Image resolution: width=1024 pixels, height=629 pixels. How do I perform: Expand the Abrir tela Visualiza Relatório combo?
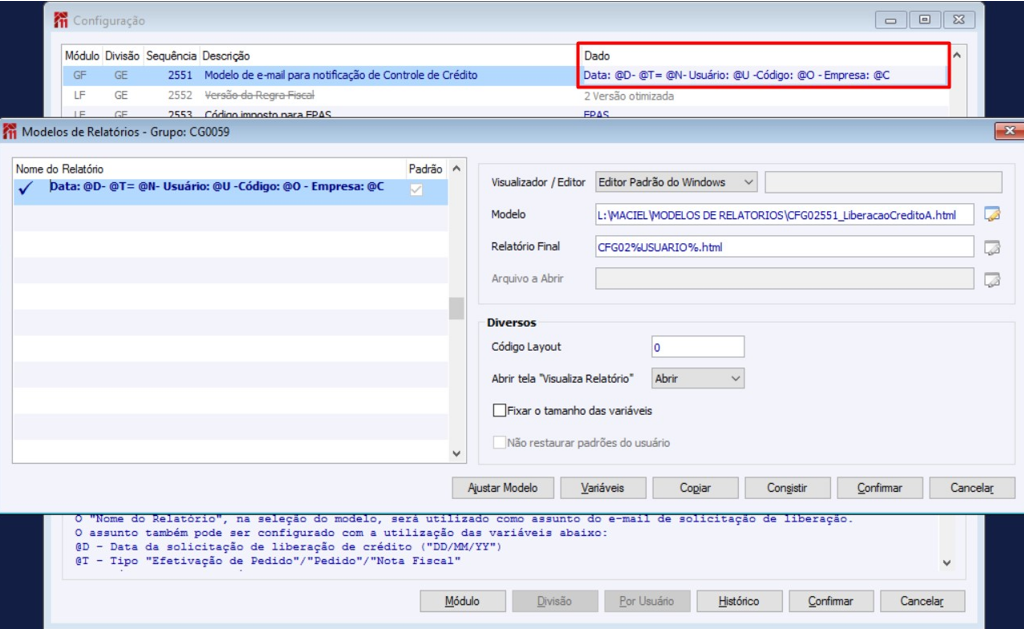pyautogui.click(x=697, y=378)
